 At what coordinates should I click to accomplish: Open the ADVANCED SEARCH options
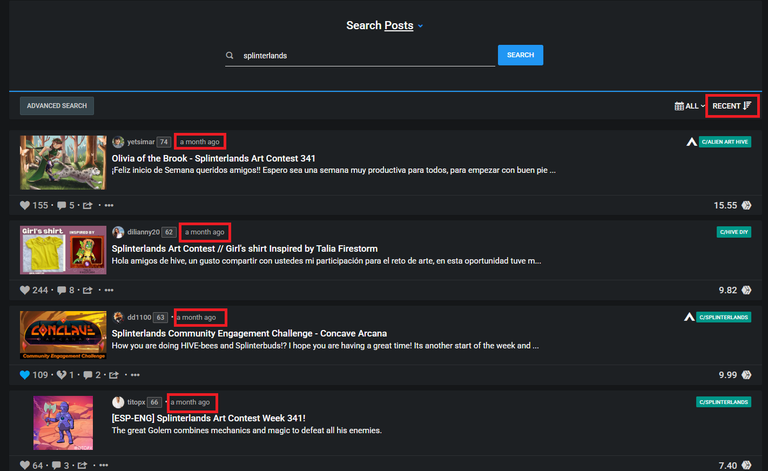pyautogui.click(x=57, y=106)
